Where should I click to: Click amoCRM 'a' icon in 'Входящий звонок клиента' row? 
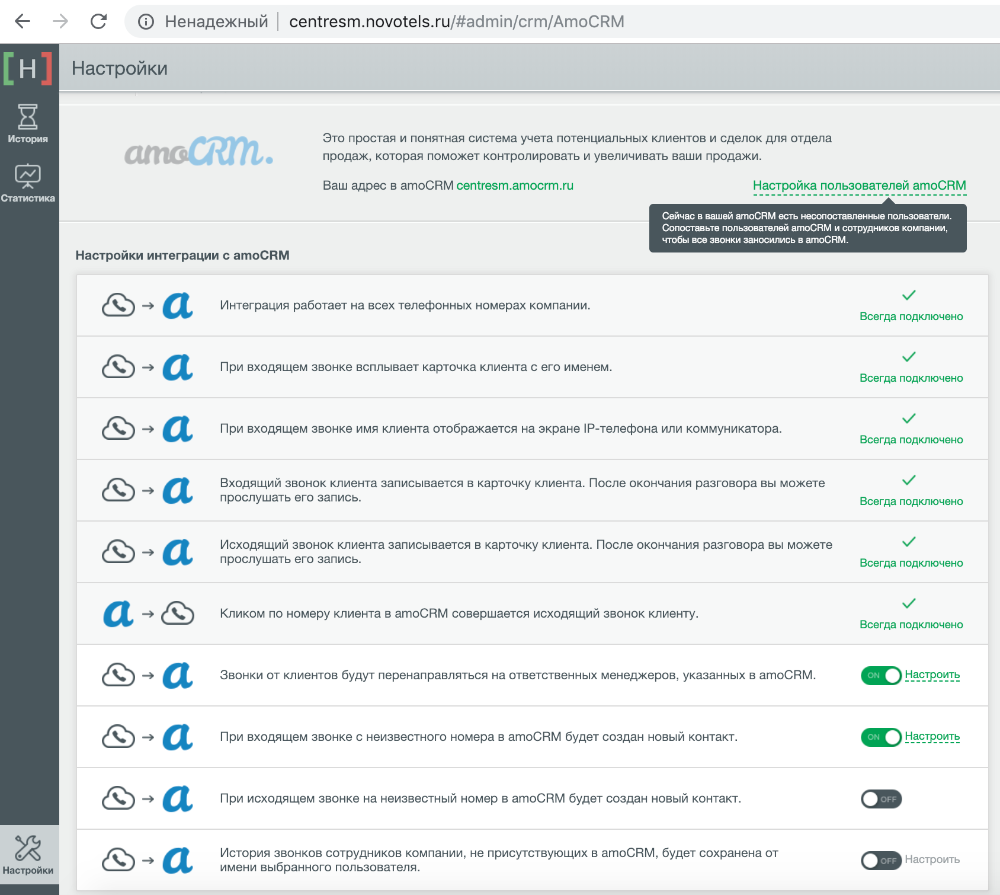coord(178,491)
